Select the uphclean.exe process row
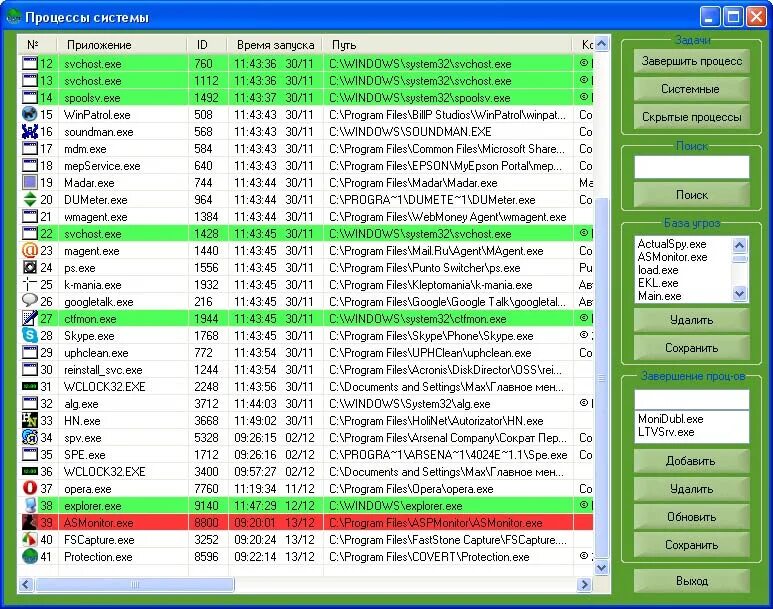Viewport: 773px width, 609px height. (306, 353)
